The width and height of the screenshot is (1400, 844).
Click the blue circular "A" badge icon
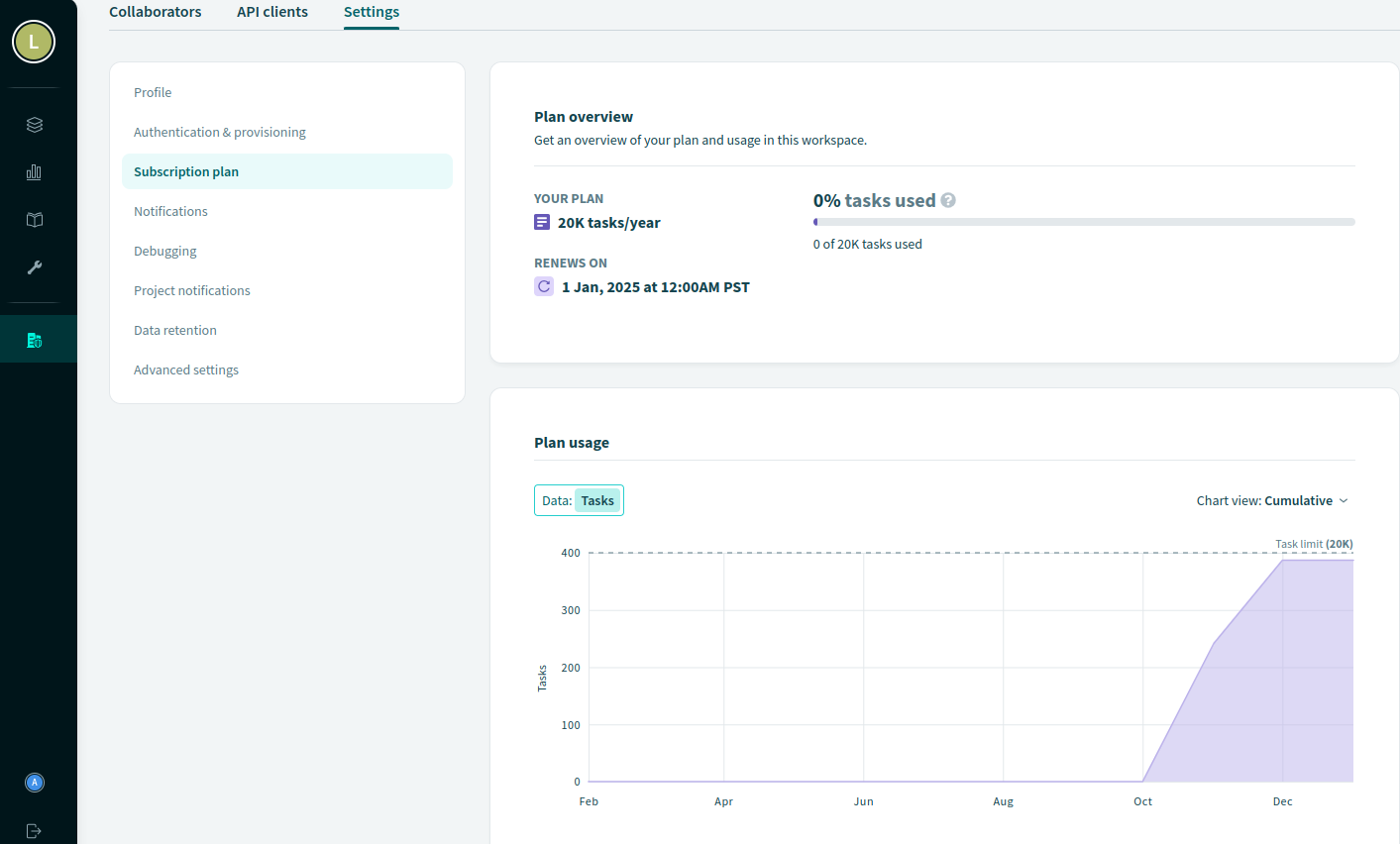click(35, 783)
